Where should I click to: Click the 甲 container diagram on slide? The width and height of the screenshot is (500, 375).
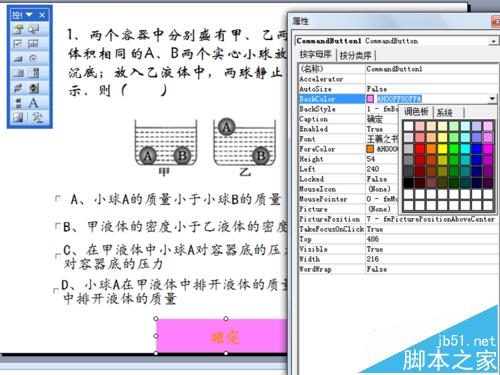coord(166,144)
